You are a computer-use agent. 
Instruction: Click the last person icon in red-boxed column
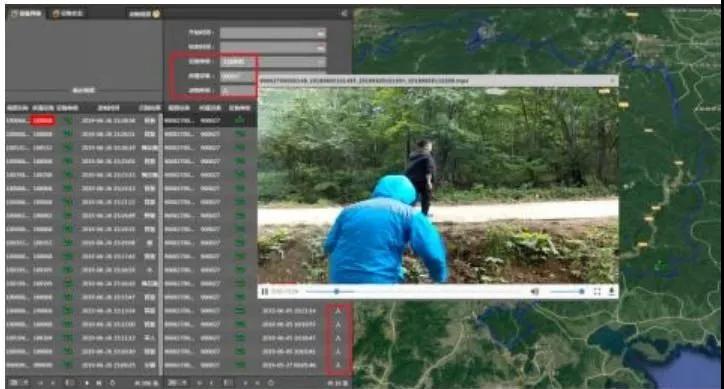pyautogui.click(x=338, y=365)
